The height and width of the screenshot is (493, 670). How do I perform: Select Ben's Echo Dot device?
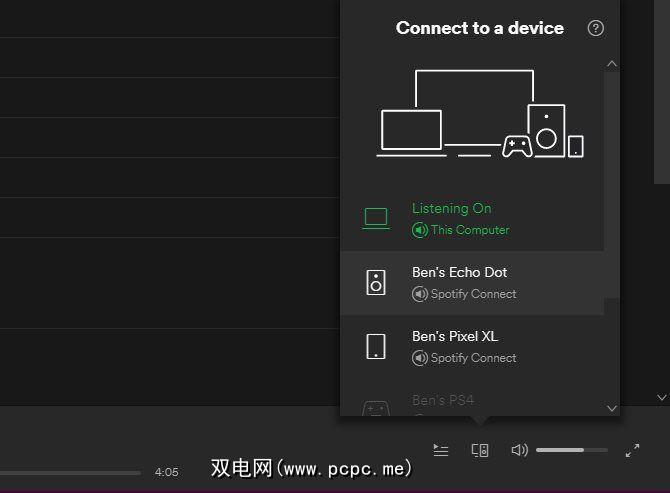click(459, 272)
